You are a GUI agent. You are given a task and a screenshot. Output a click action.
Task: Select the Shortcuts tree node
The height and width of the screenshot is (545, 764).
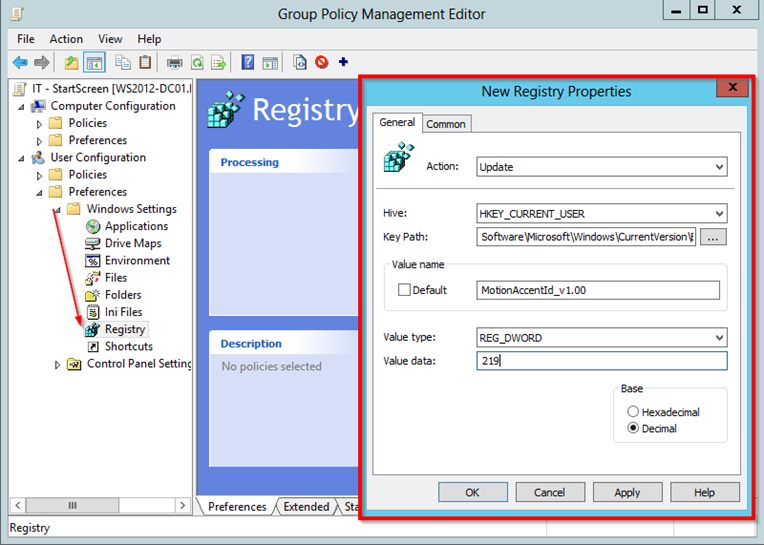pos(129,346)
